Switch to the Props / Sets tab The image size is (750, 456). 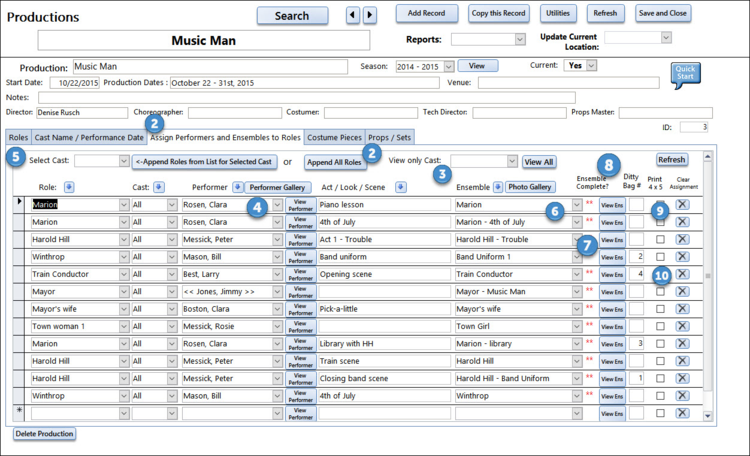(389, 137)
